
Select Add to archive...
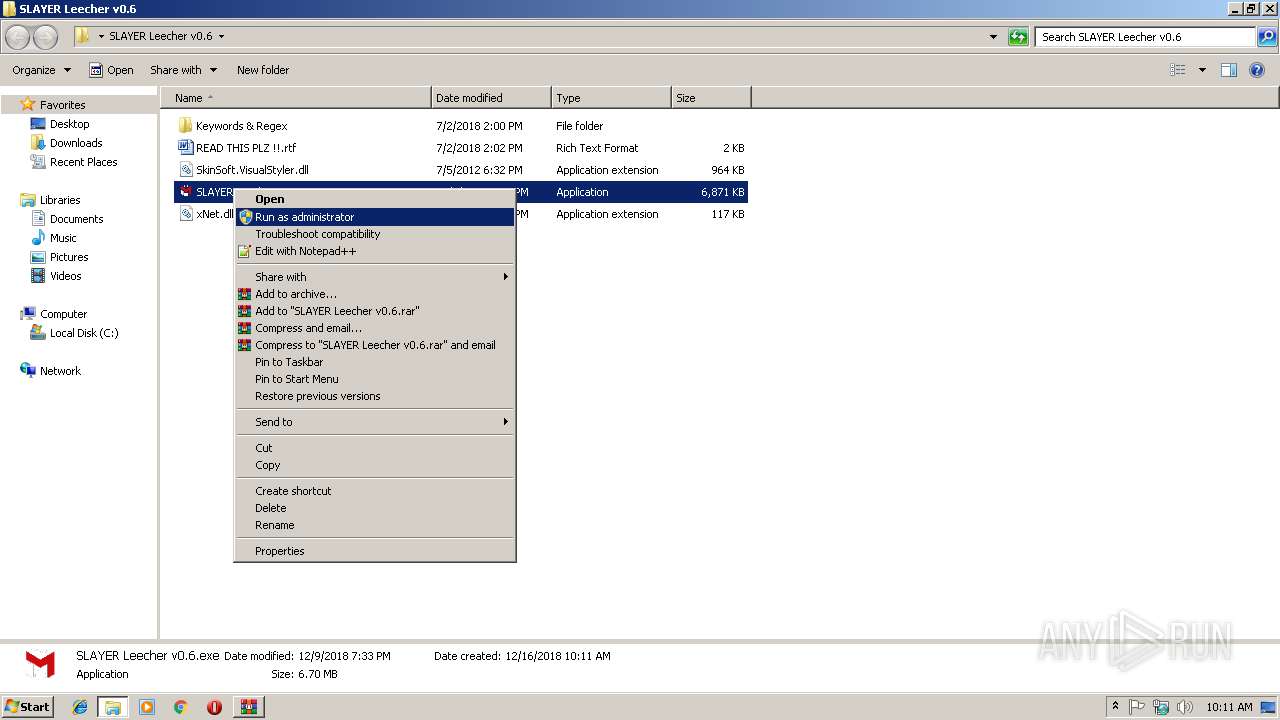click(x=375, y=294)
